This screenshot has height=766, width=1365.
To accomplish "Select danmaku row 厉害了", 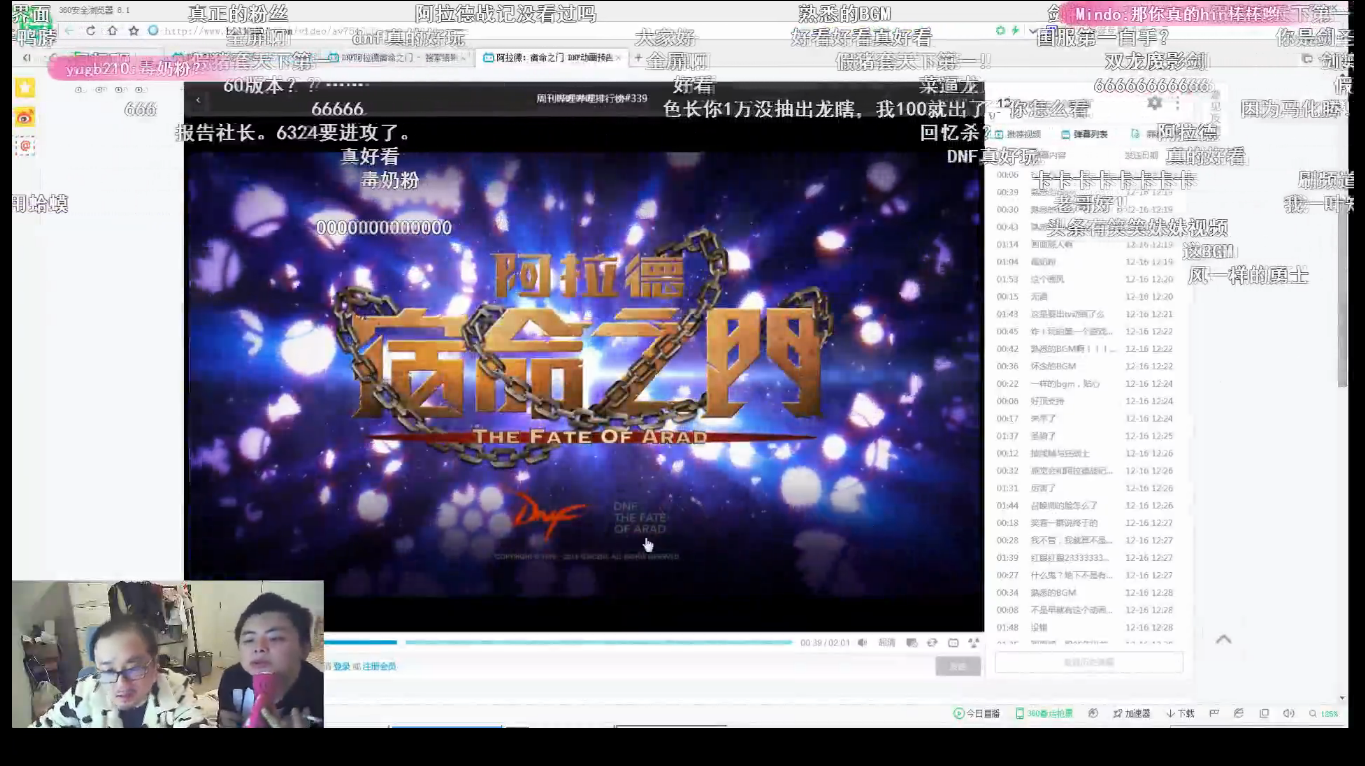I will coord(1089,488).
